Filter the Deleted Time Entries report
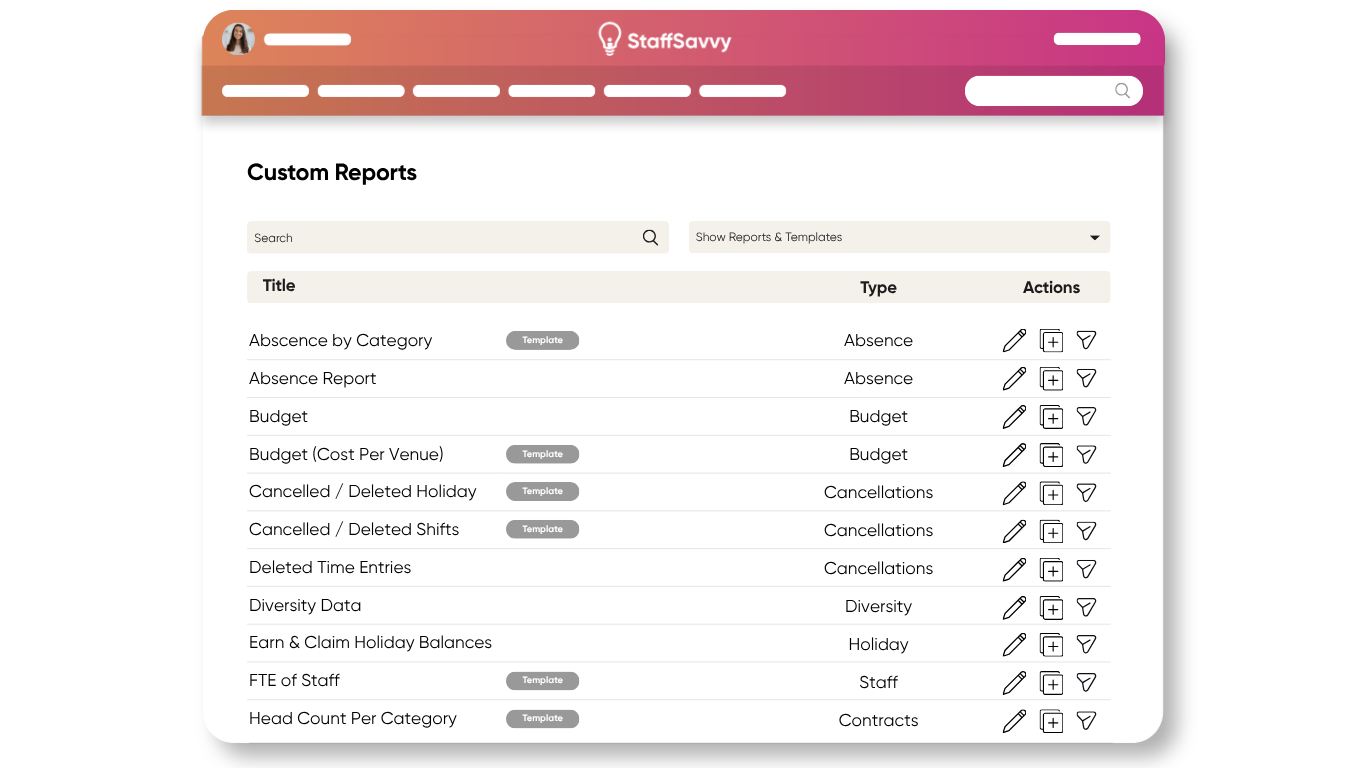1366x768 pixels. tap(1087, 569)
